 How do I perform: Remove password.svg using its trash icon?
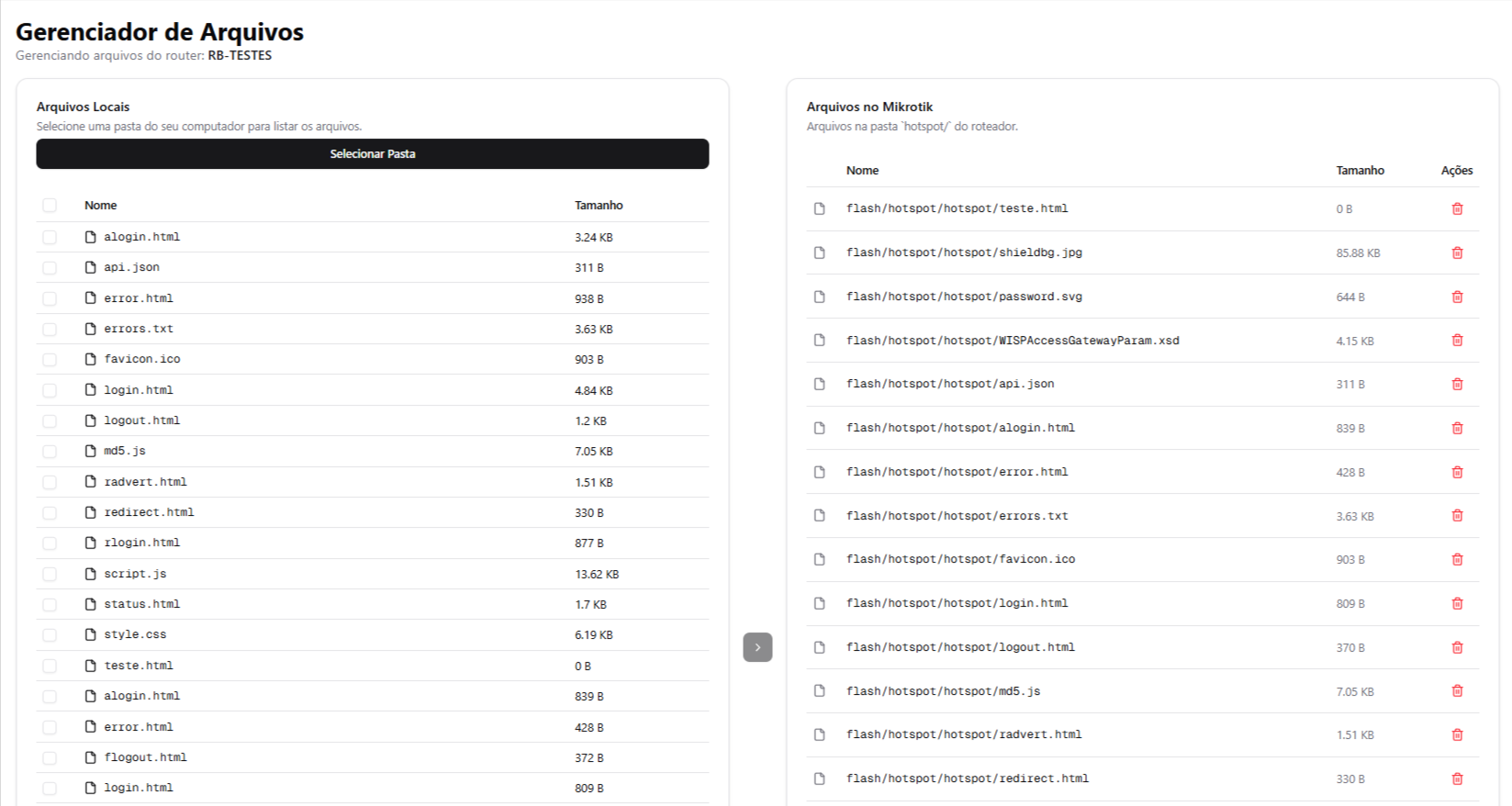coord(1456,297)
